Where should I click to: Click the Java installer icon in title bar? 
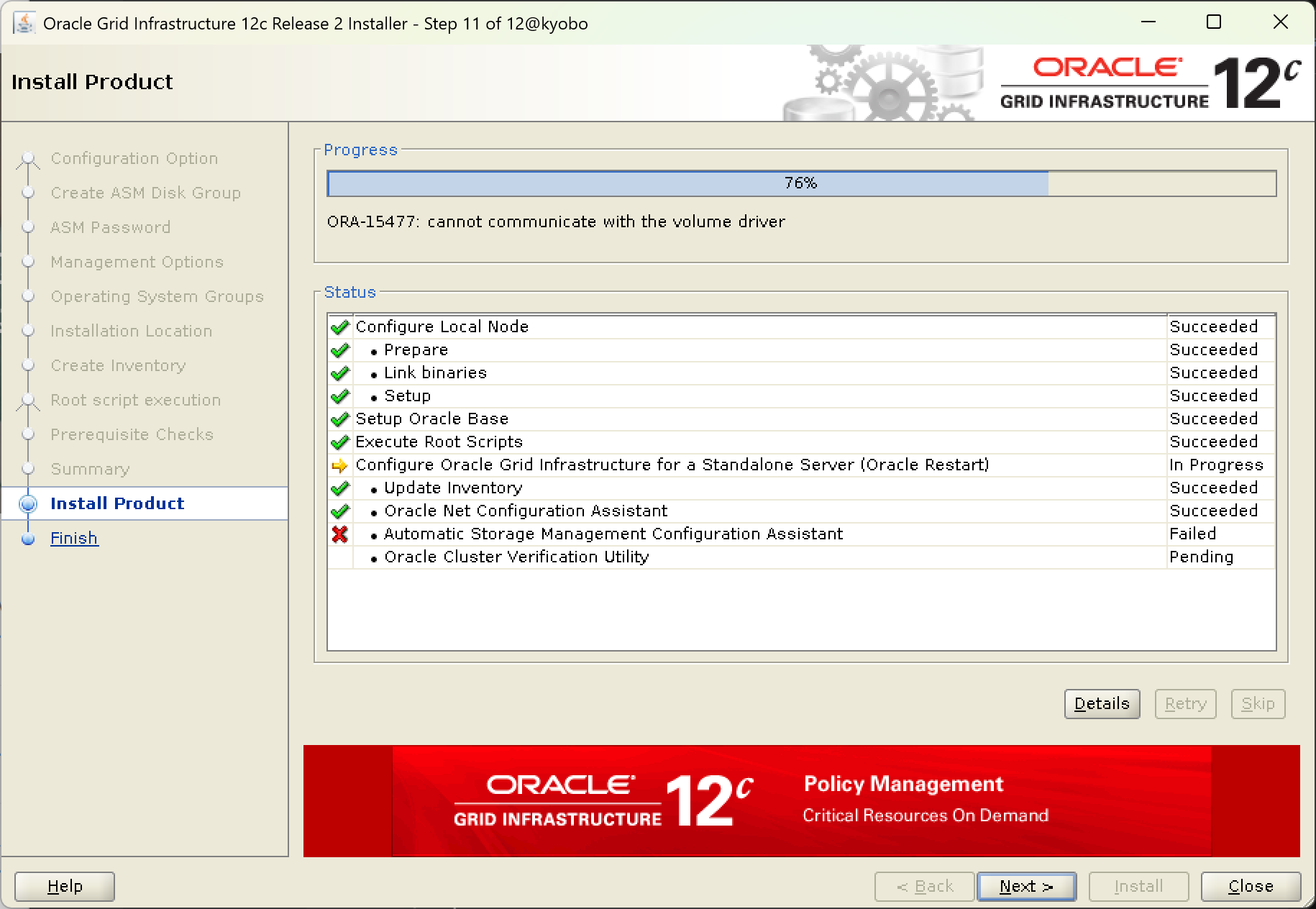24,23
